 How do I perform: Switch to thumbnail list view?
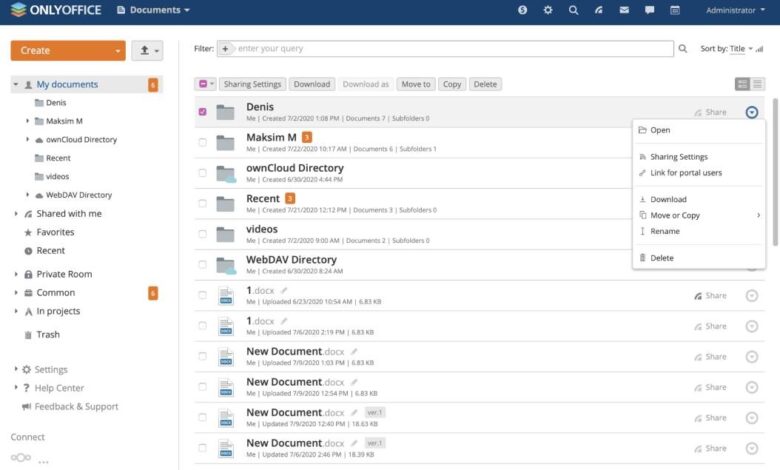tap(742, 84)
